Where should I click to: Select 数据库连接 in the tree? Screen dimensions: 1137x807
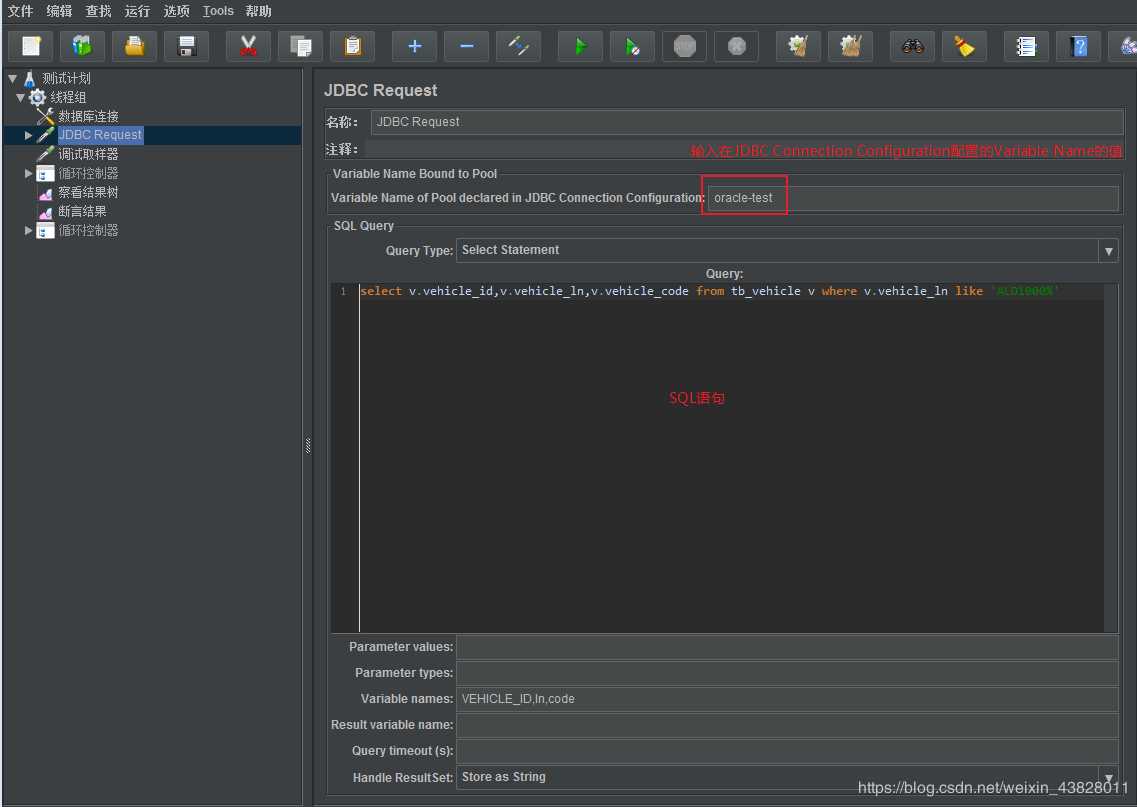click(x=88, y=116)
